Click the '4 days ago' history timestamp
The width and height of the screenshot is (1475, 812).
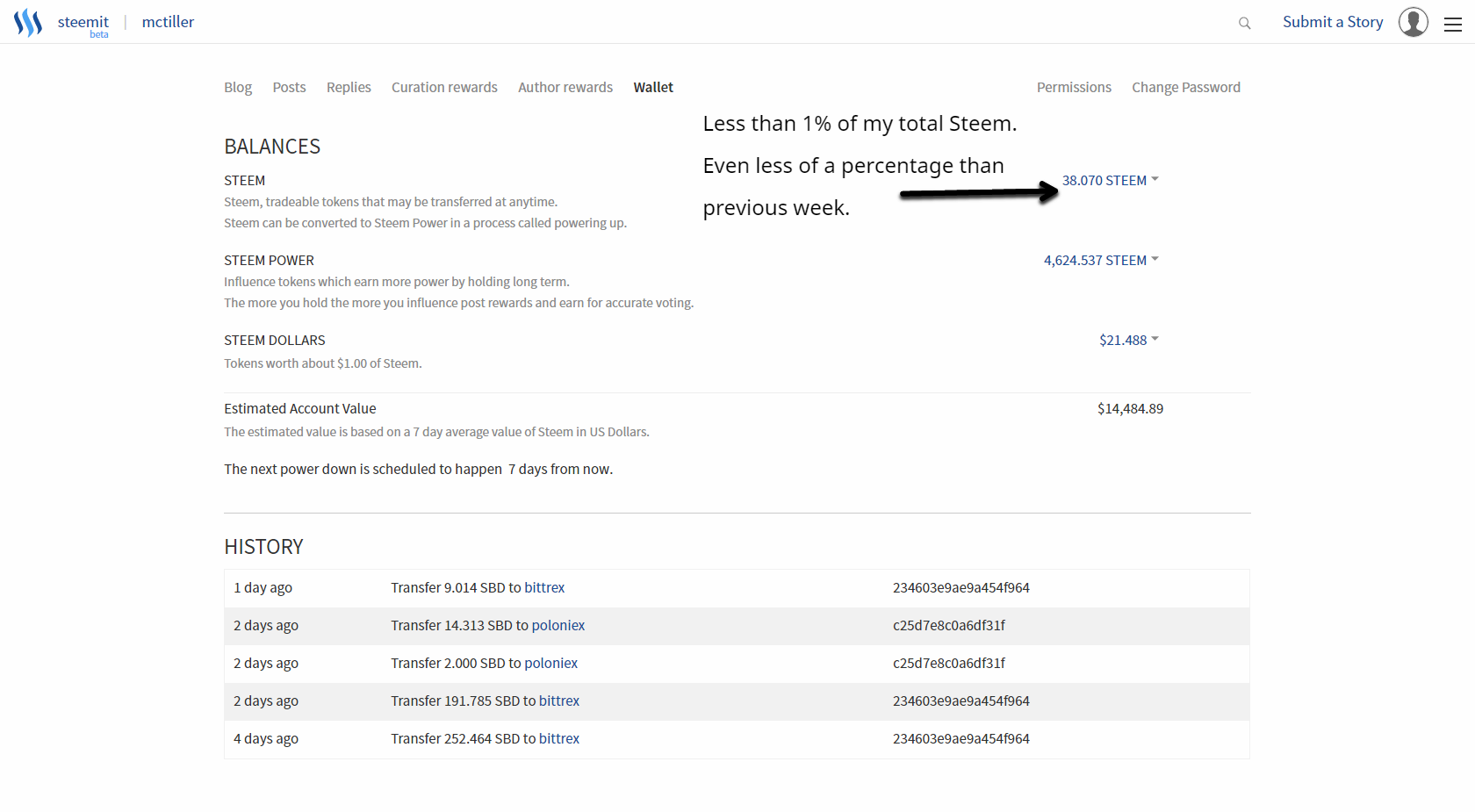[x=266, y=738]
